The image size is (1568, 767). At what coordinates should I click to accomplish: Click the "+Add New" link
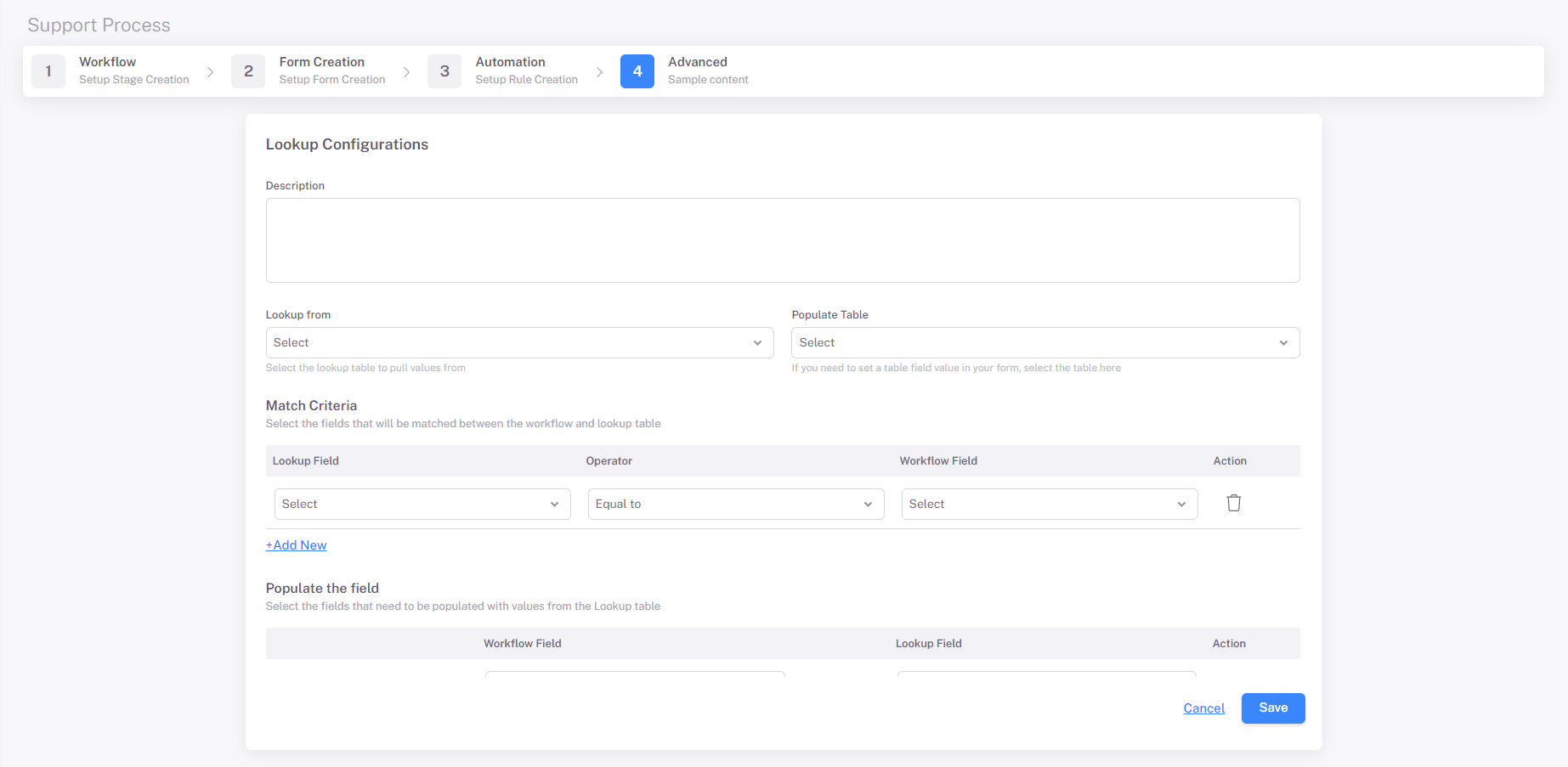tap(296, 544)
